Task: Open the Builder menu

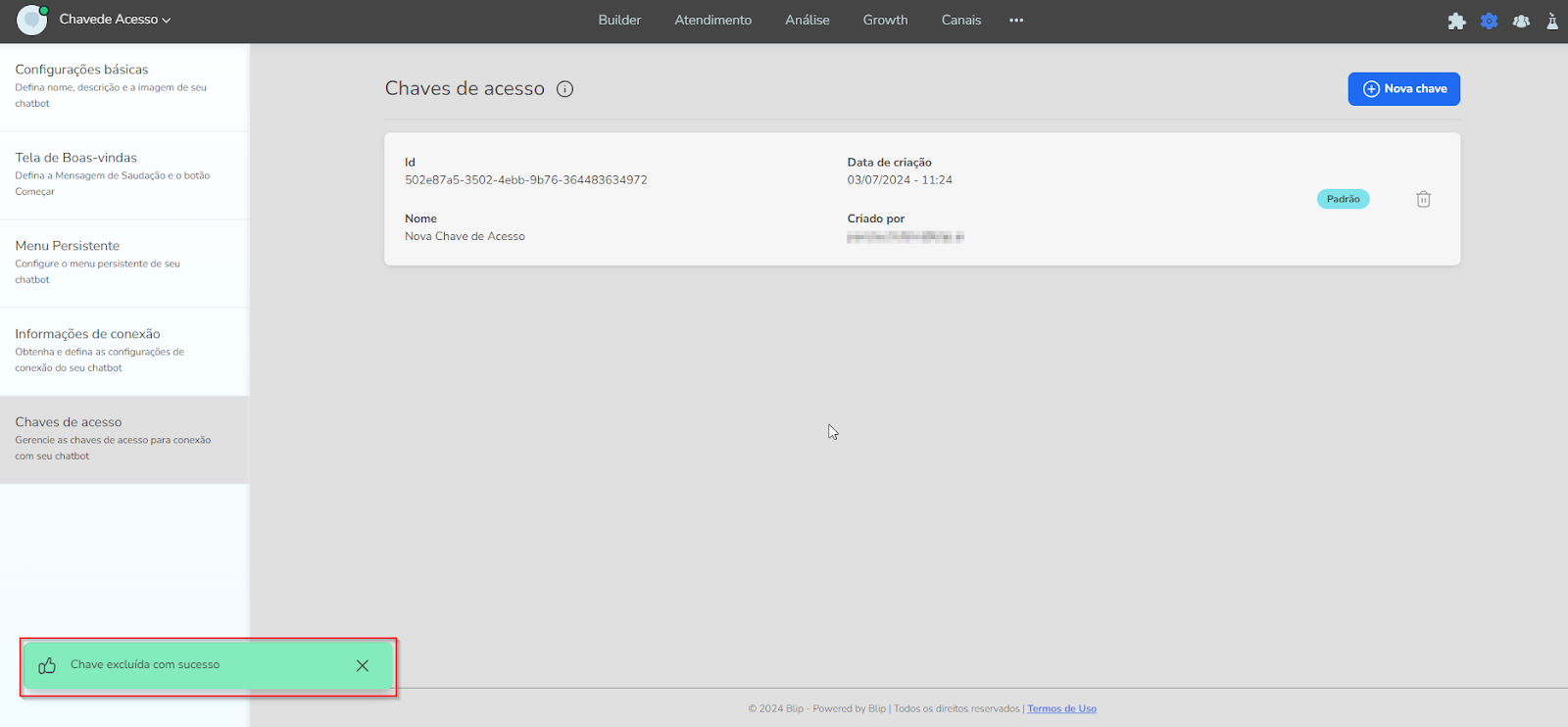Action: [x=619, y=20]
